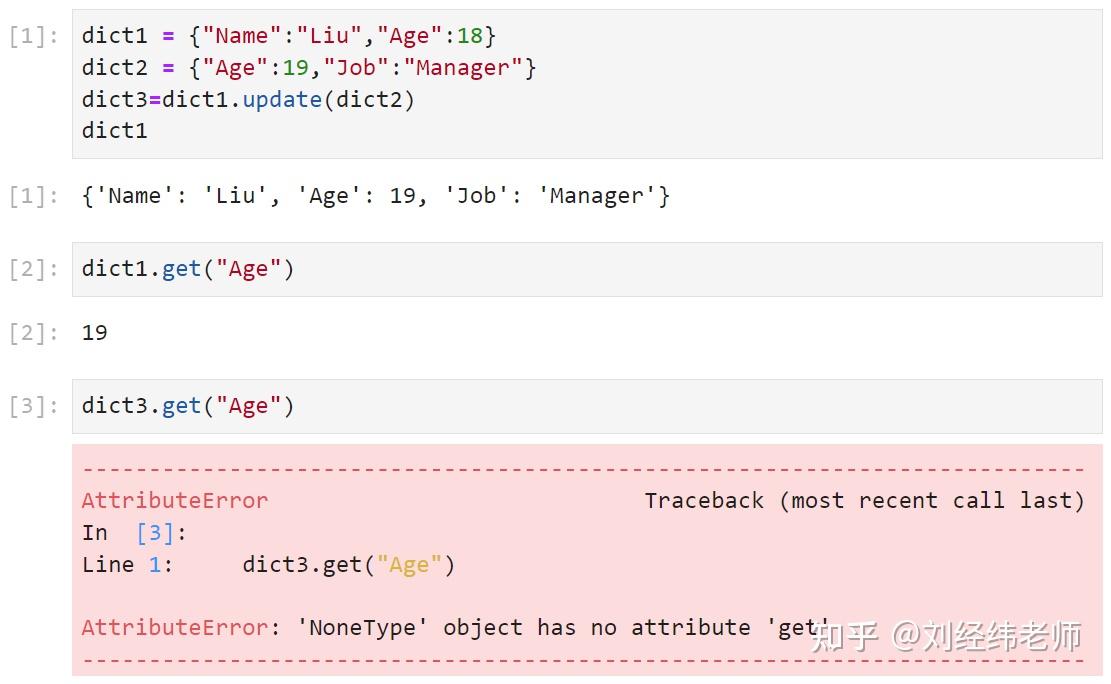The width and height of the screenshot is (1111, 684).
Task: Click the Traceback (most recent call last) text
Action: click(864, 500)
